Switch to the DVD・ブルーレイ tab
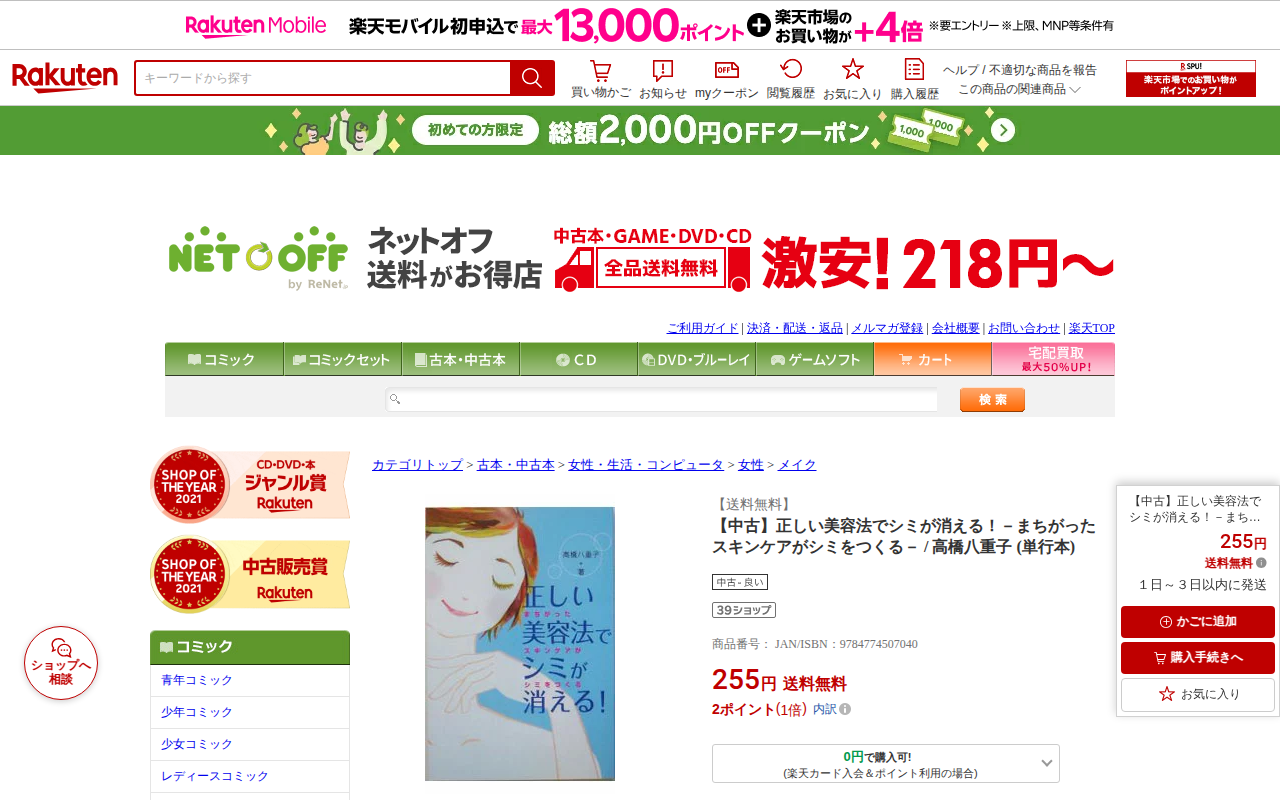This screenshot has width=1280, height=800. [696, 359]
